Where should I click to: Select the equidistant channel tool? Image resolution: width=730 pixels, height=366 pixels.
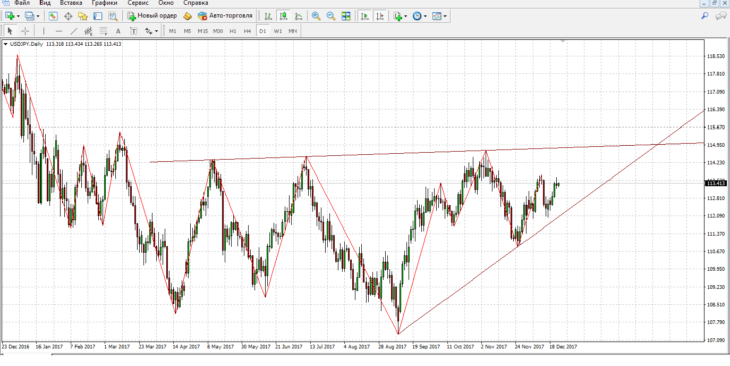(x=88, y=31)
